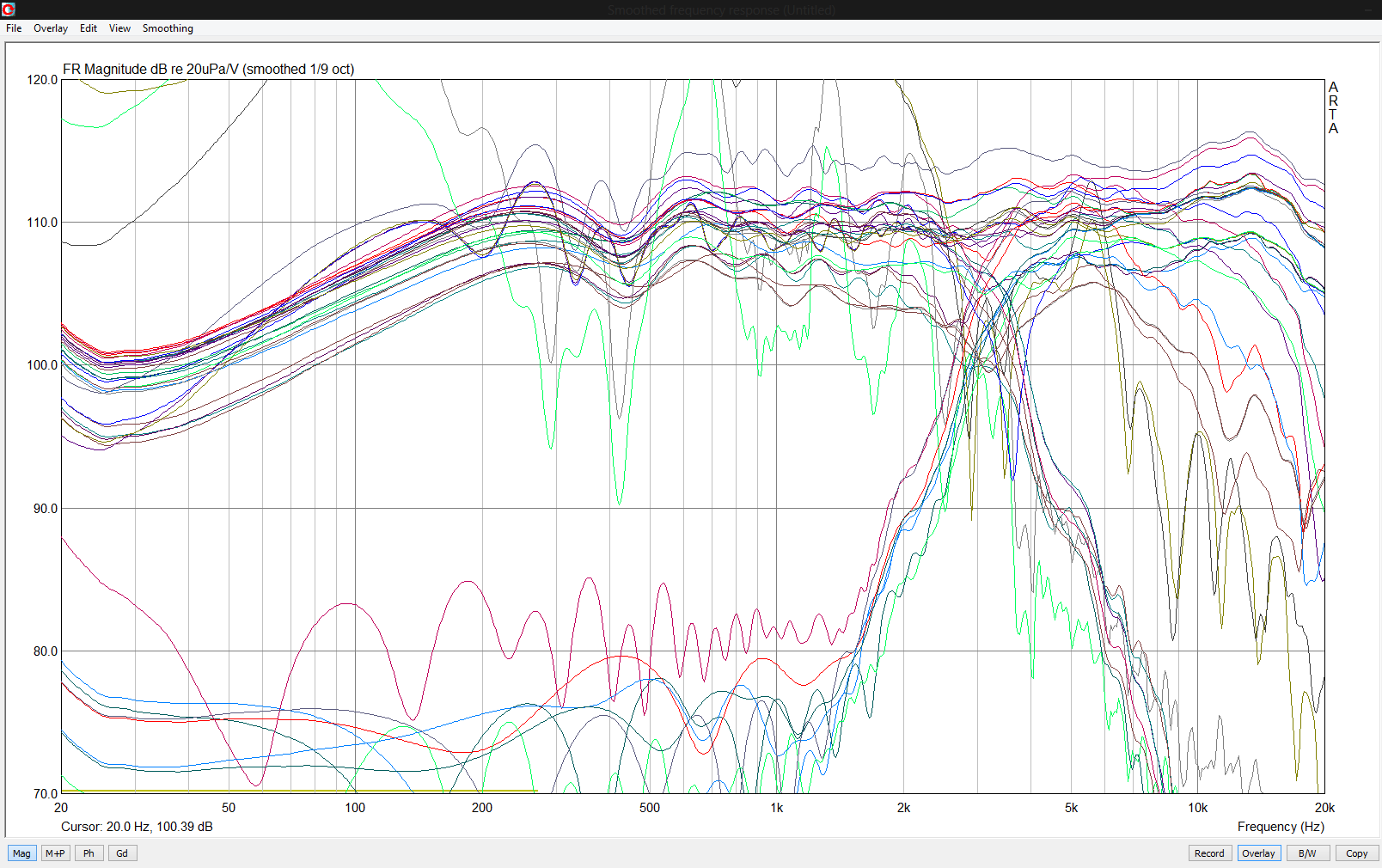Click the vertical ARTA label beside graph

[x=1333, y=107]
